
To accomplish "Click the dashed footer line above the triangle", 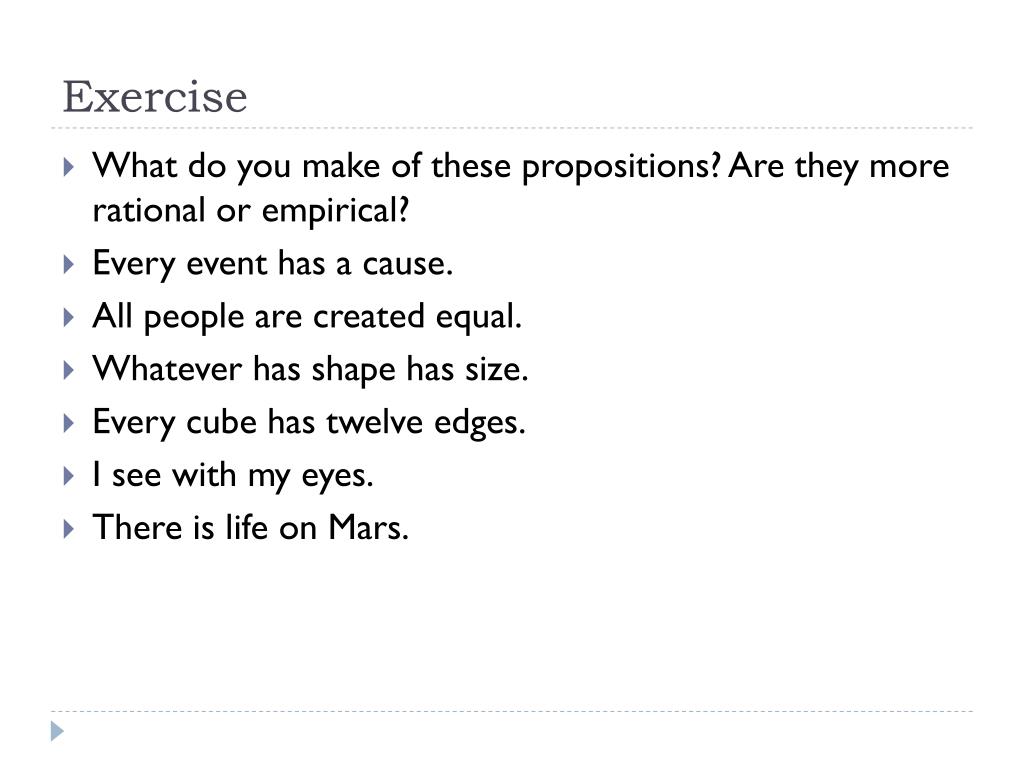I will click(x=512, y=711).
